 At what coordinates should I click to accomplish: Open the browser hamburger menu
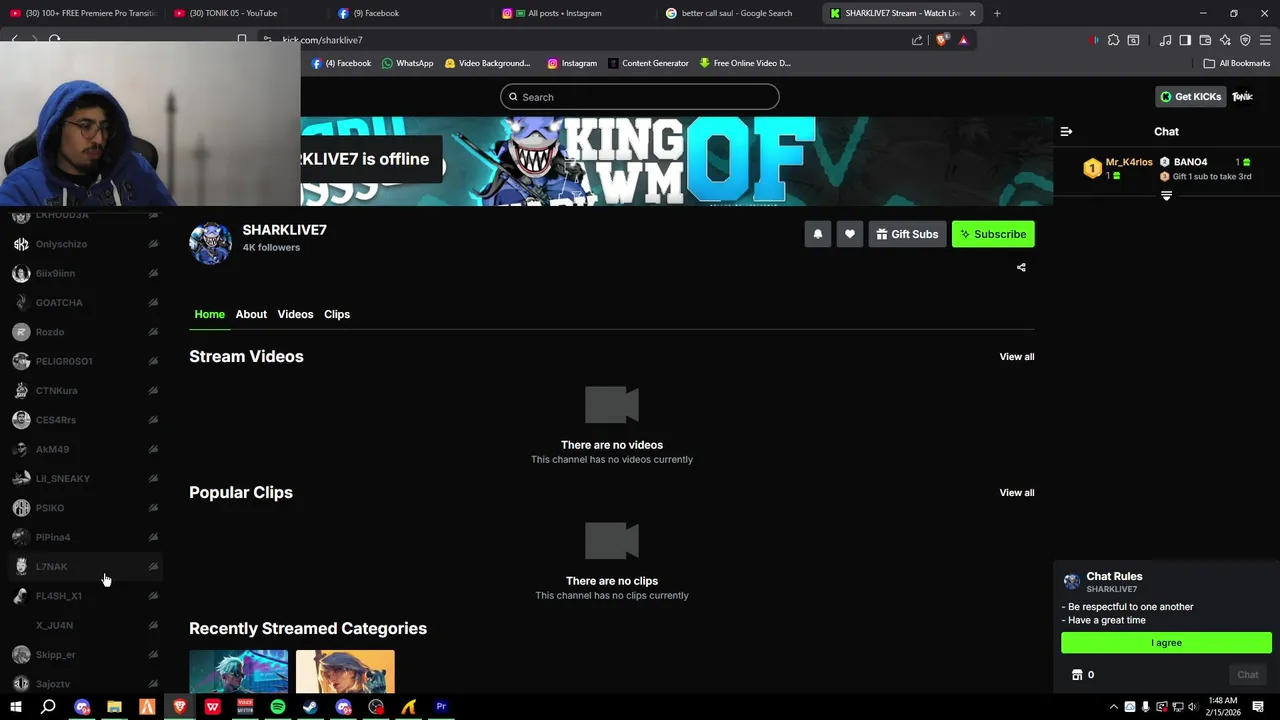click(1265, 40)
